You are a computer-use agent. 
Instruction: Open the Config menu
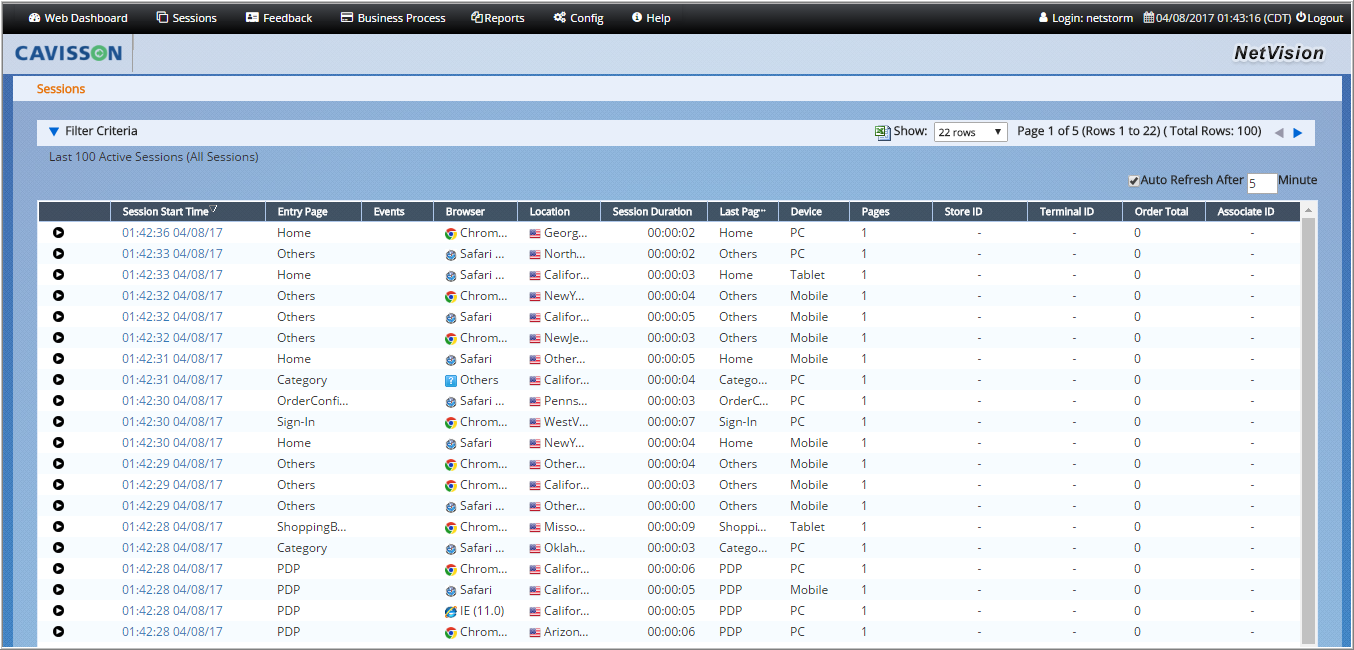(x=578, y=18)
